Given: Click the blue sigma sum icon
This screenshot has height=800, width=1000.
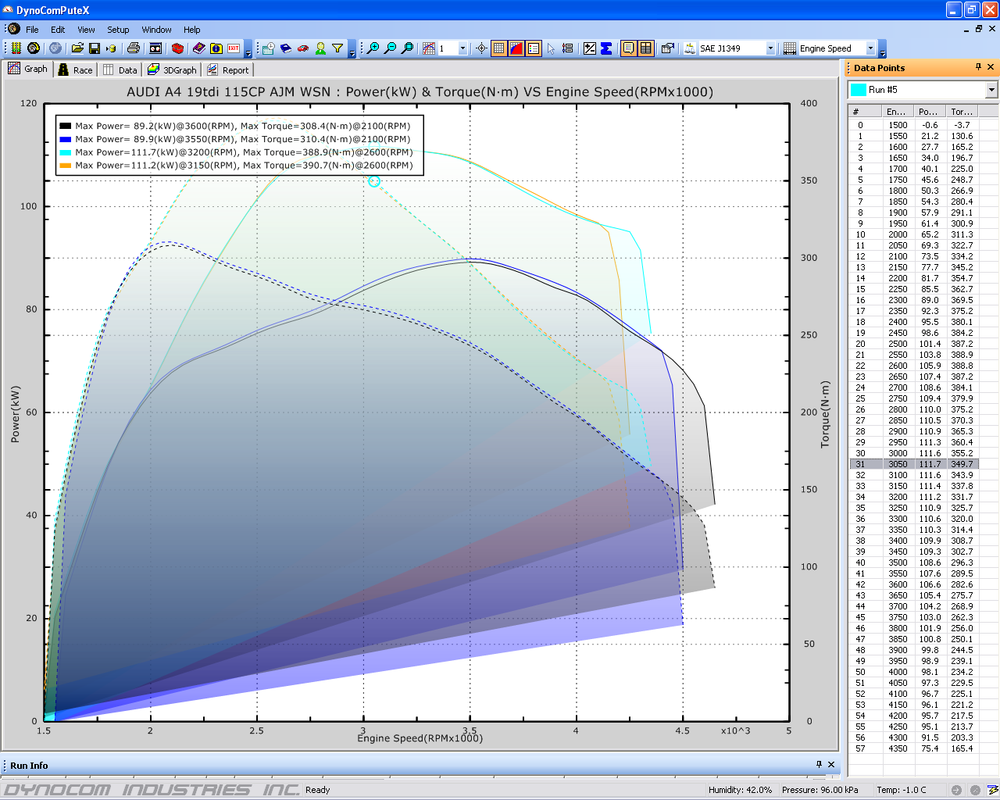Looking at the screenshot, I should tap(607, 48).
